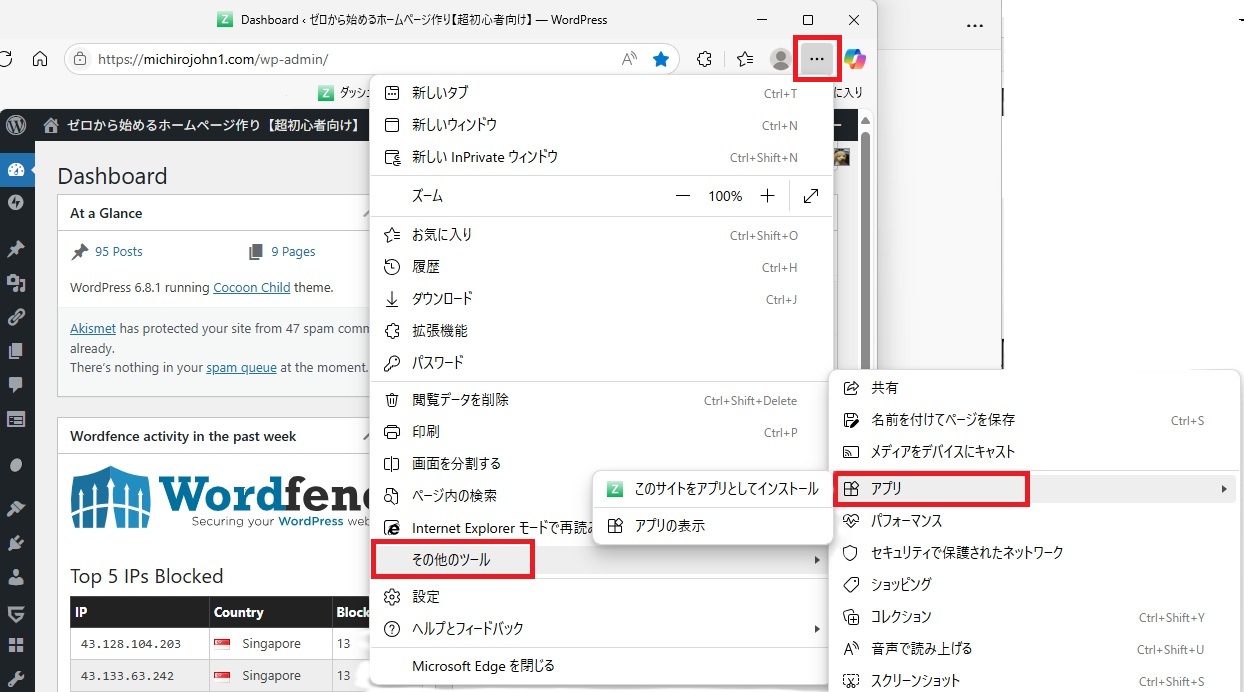Open ショッピング in tools submenu
Screen dimensions: 1244x692
coord(1035,585)
